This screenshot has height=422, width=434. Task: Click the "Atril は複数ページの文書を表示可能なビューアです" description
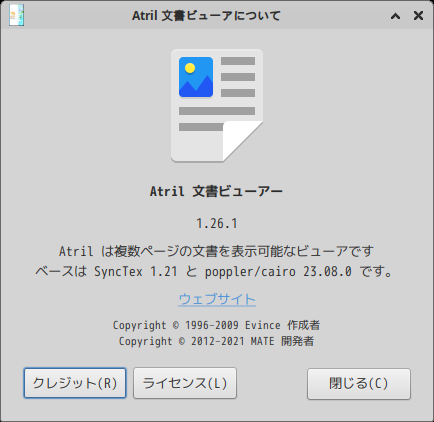[216, 251]
